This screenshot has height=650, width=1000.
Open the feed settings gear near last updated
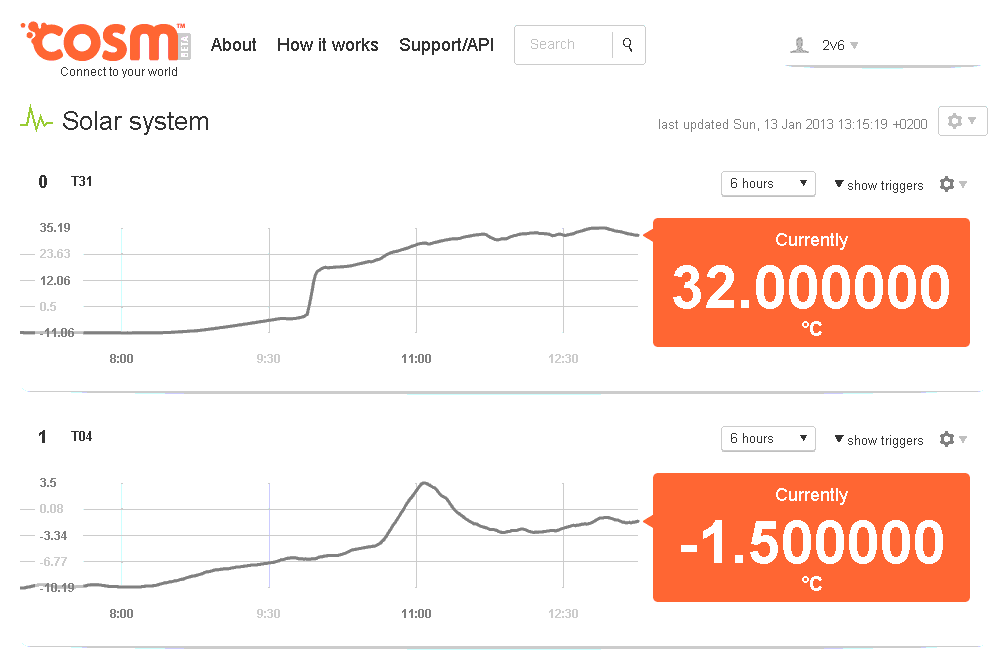point(962,121)
